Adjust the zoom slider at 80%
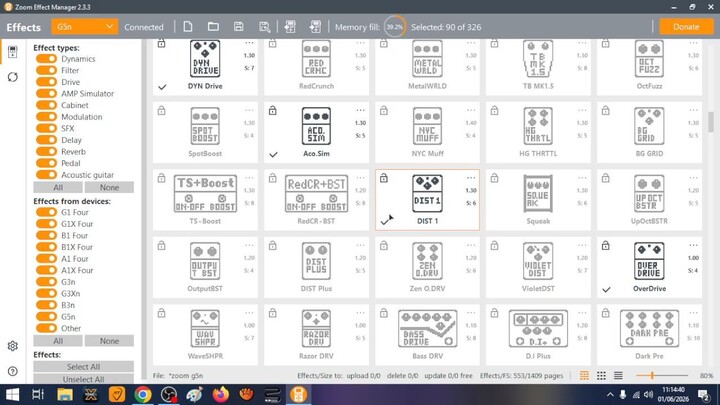This screenshot has height=405, width=720. (652, 376)
